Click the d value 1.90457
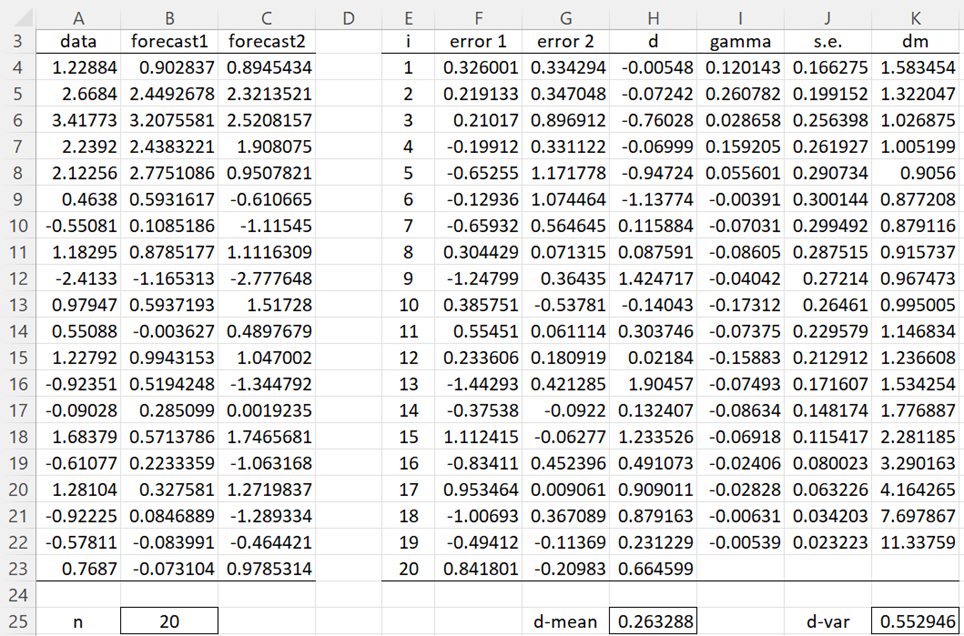This screenshot has height=636, width=964. click(x=653, y=384)
